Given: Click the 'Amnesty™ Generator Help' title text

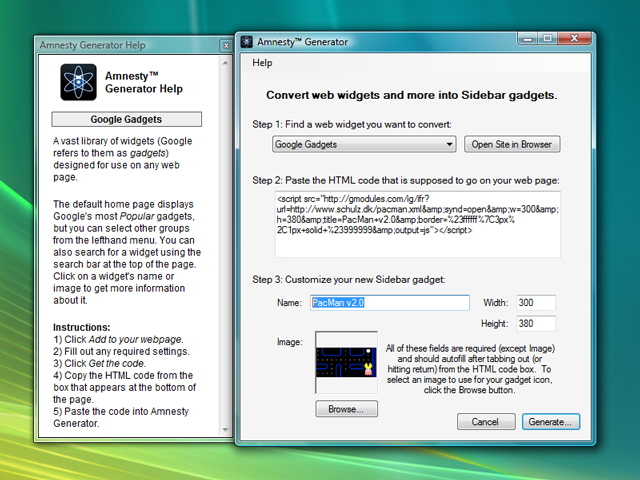Looking at the screenshot, I should click(144, 82).
